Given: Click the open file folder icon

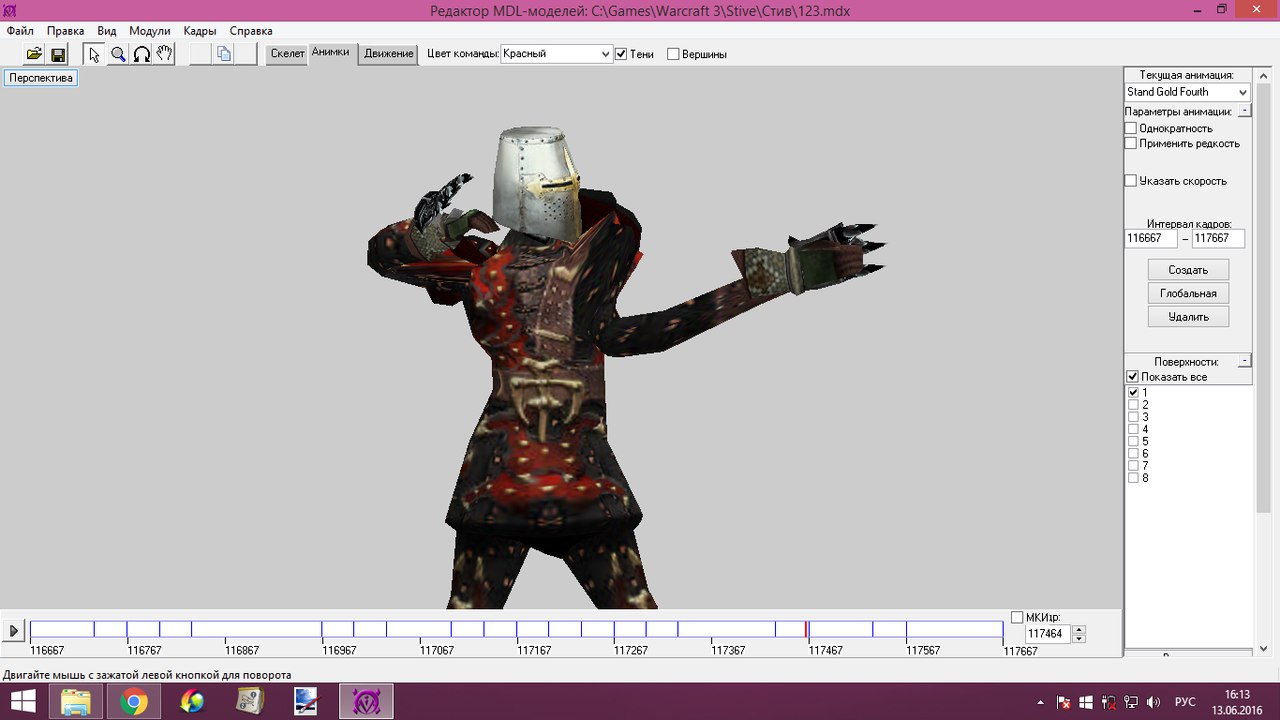Looking at the screenshot, I should pos(34,54).
